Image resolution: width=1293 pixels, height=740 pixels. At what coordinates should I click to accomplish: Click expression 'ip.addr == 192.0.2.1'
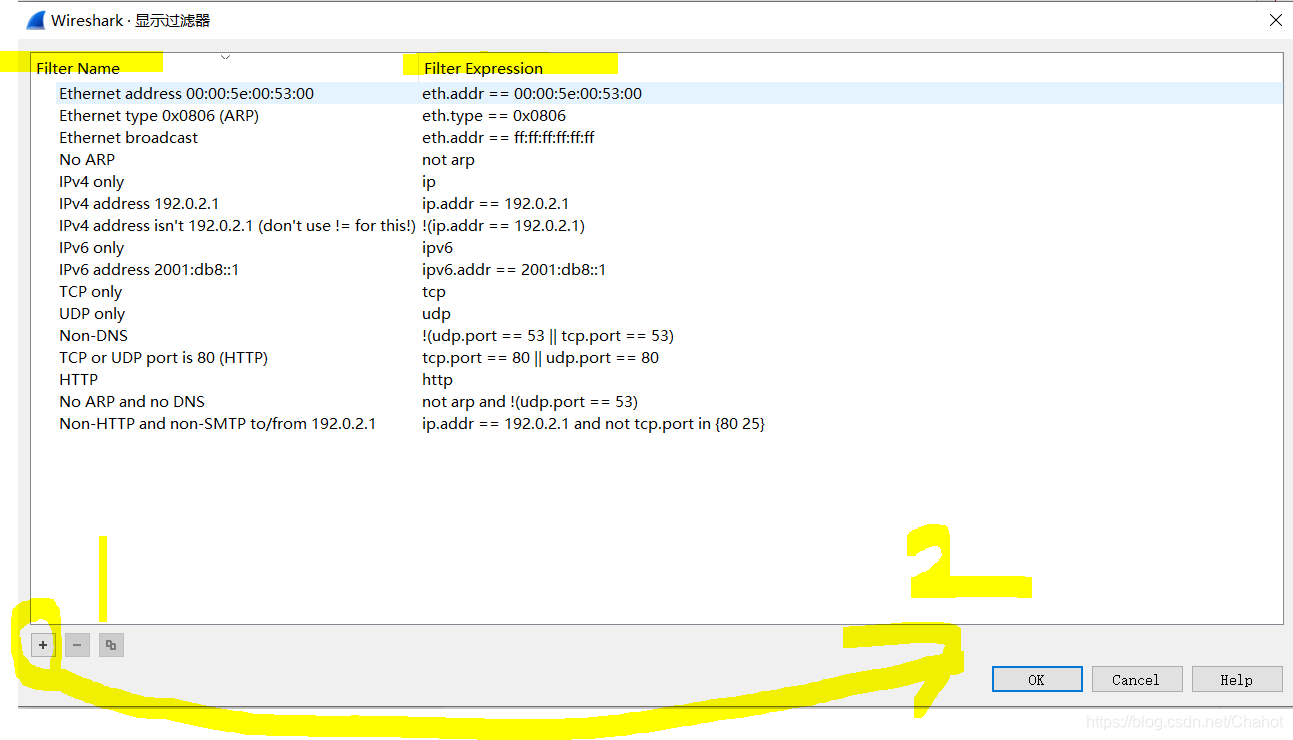pos(495,203)
